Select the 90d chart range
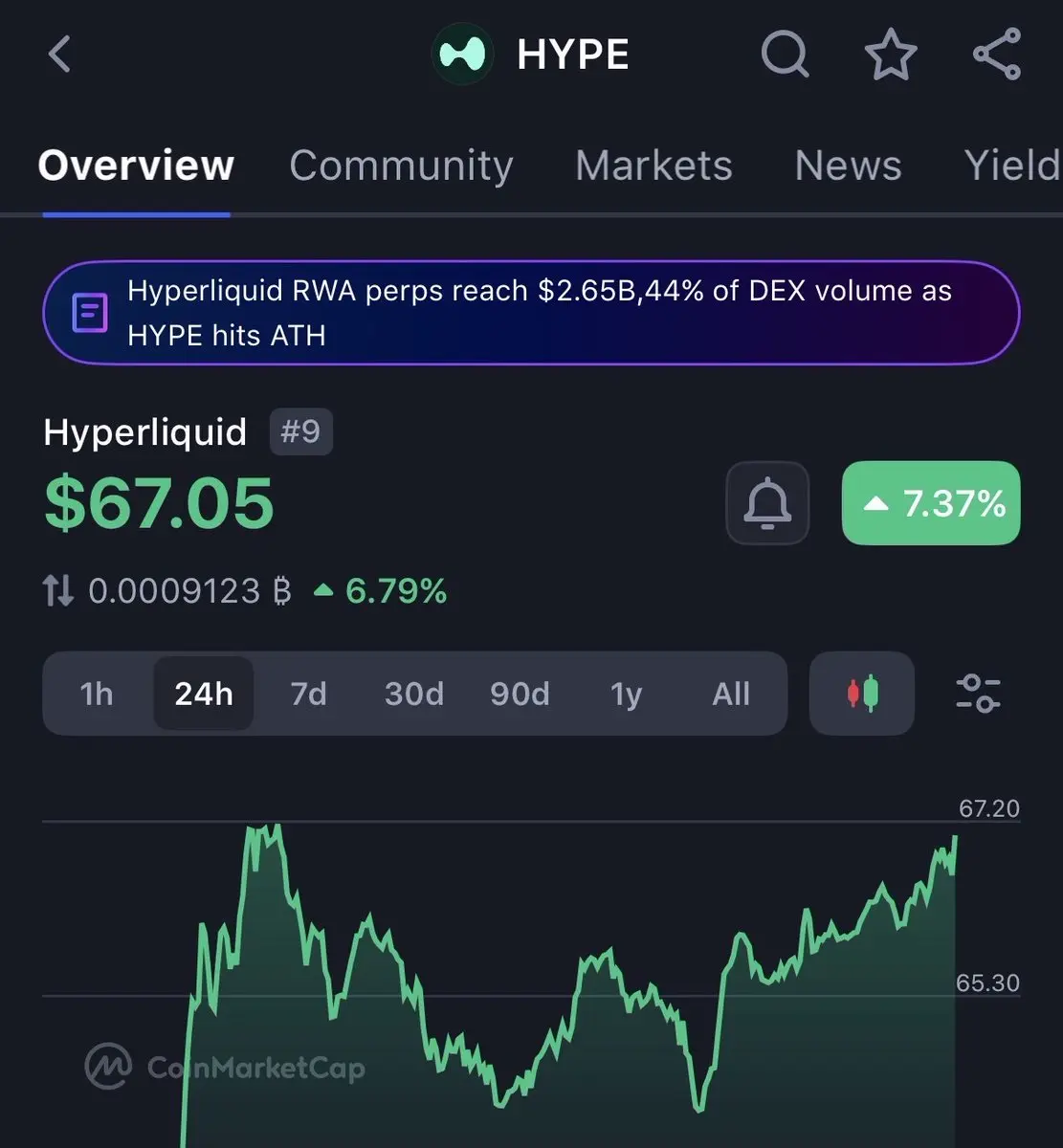Viewport: 1063px width, 1148px height. (x=520, y=694)
